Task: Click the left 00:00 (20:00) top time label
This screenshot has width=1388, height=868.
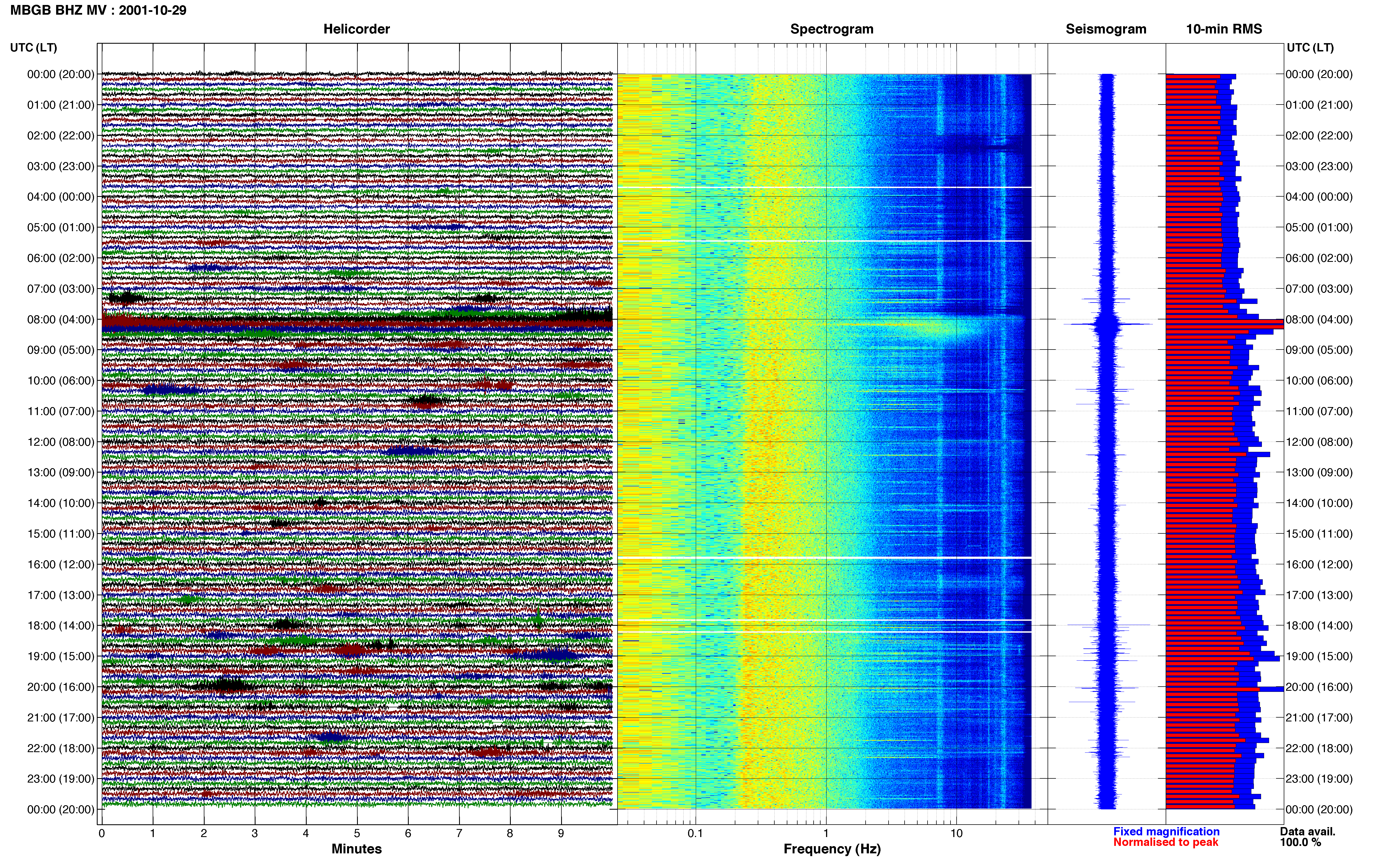Action: click(x=61, y=74)
